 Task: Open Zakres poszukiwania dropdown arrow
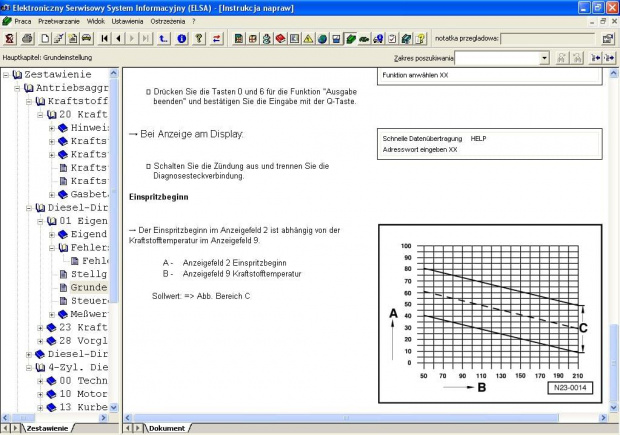544,58
